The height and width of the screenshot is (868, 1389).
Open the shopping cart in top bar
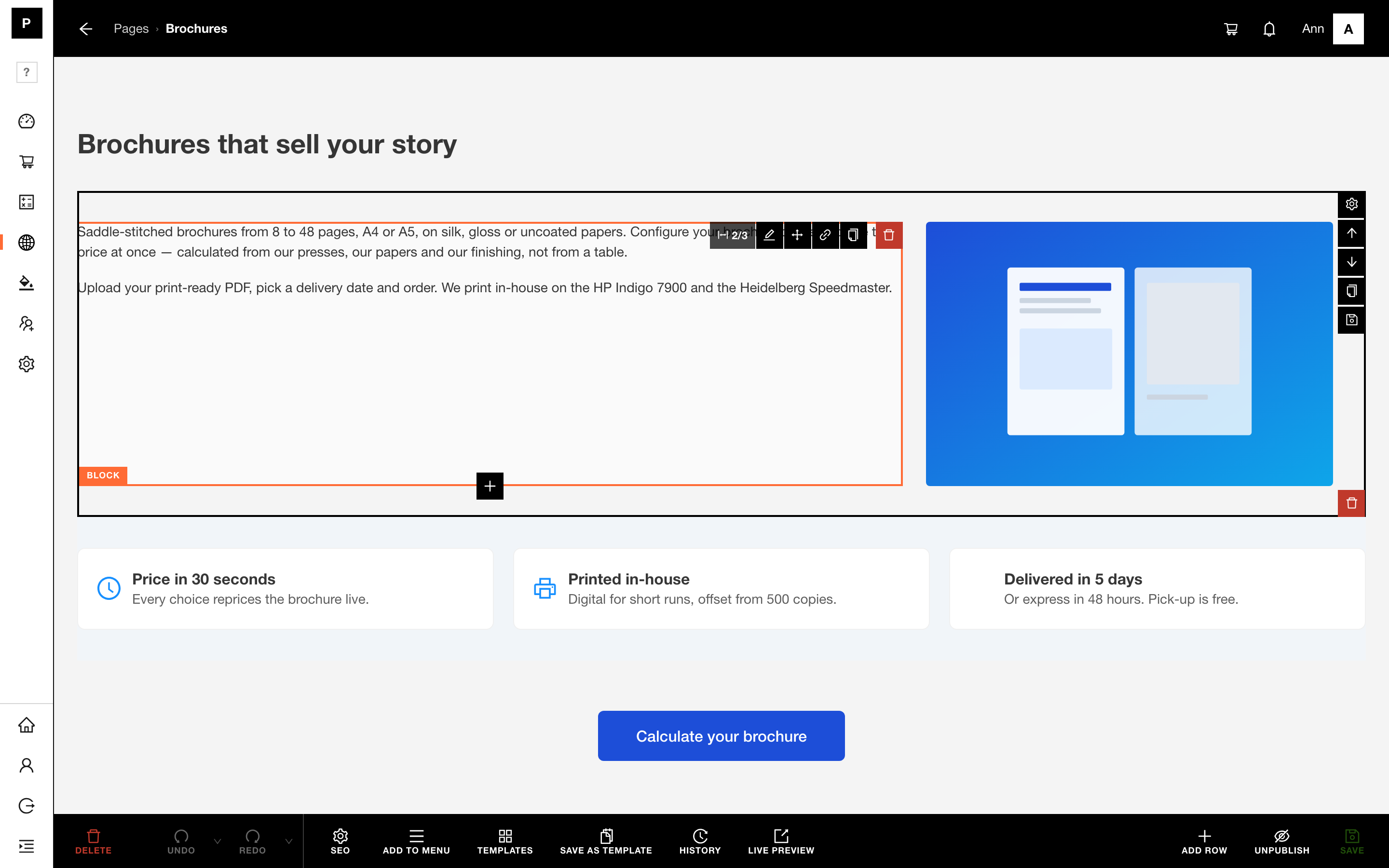tap(1231, 29)
